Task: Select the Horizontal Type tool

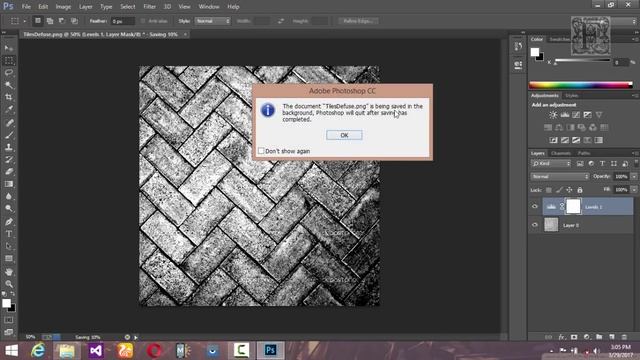Action: pos(9,234)
